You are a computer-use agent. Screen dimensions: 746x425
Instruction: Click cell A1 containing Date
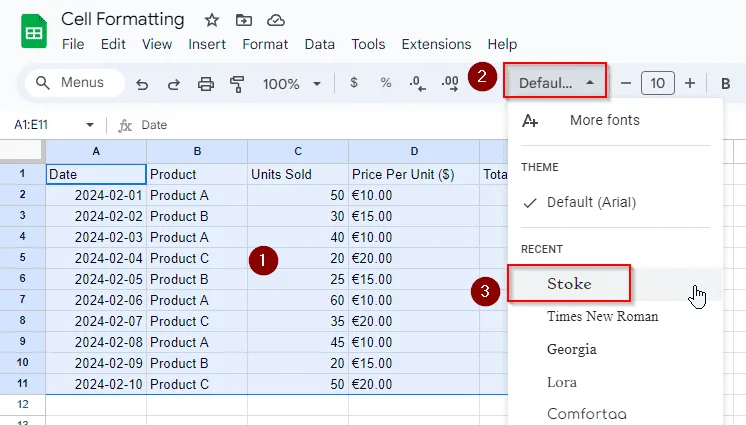(96, 174)
